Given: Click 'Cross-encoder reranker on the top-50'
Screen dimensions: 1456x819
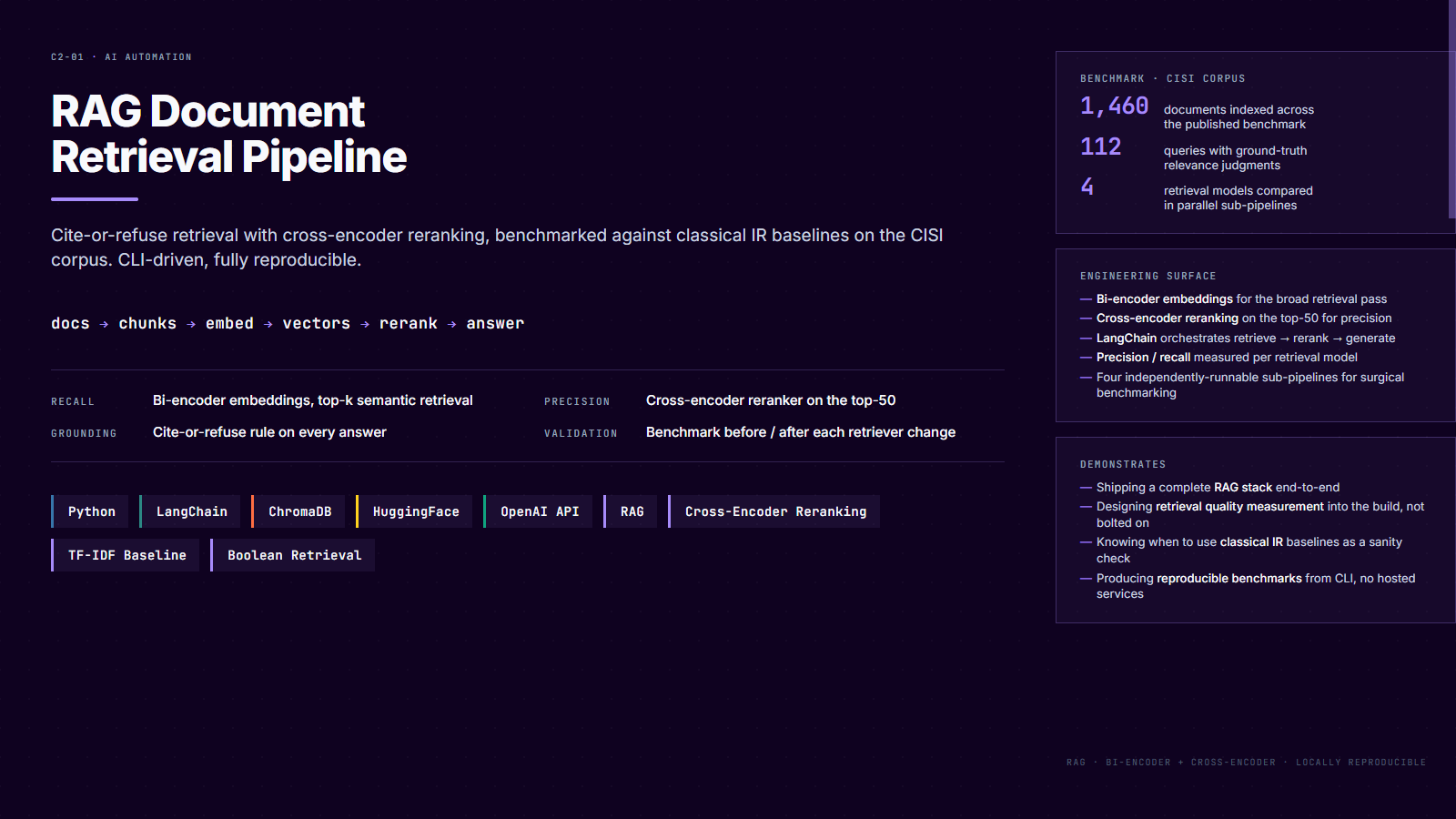Looking at the screenshot, I should coord(771,400).
